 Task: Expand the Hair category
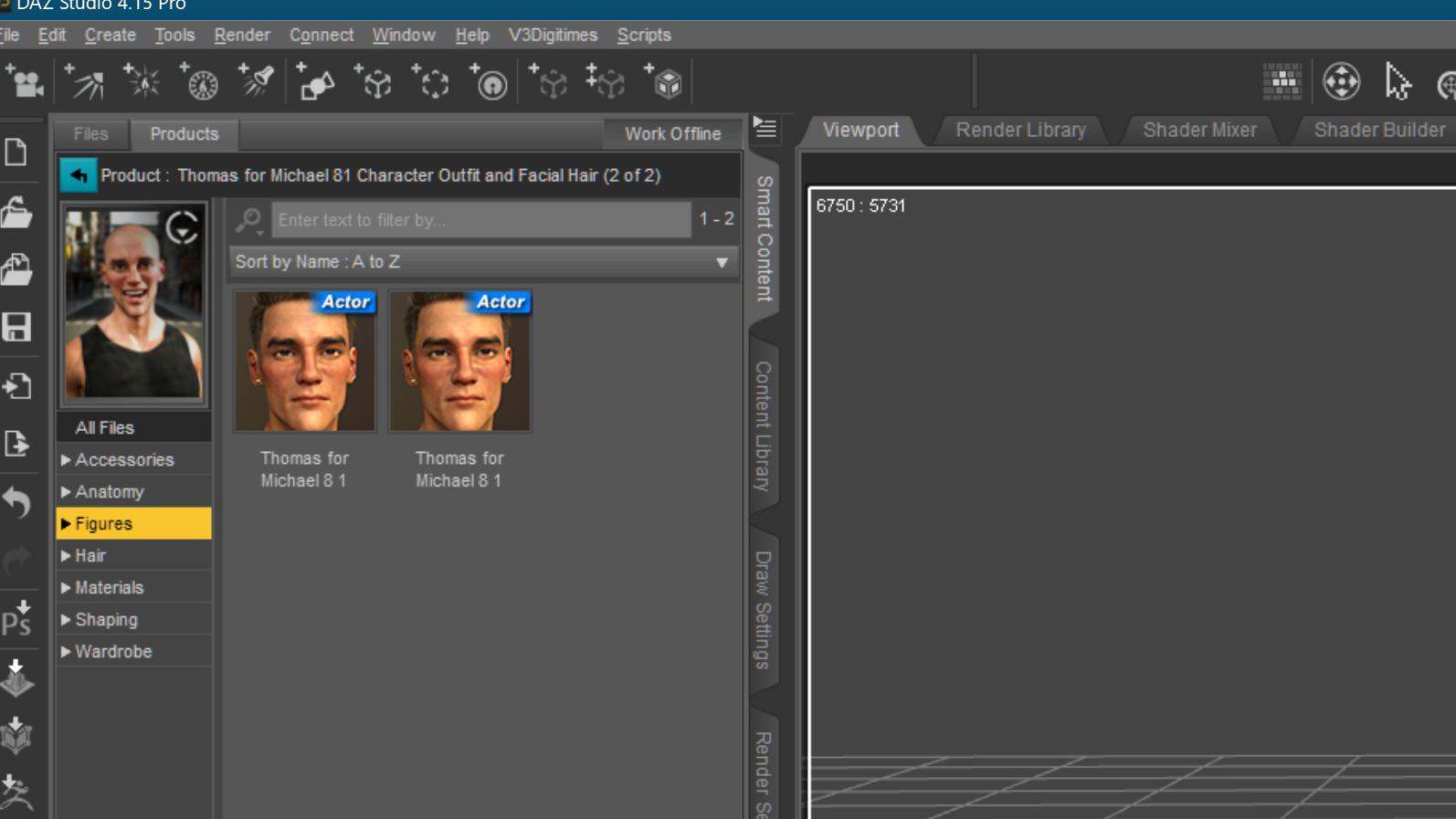(66, 556)
